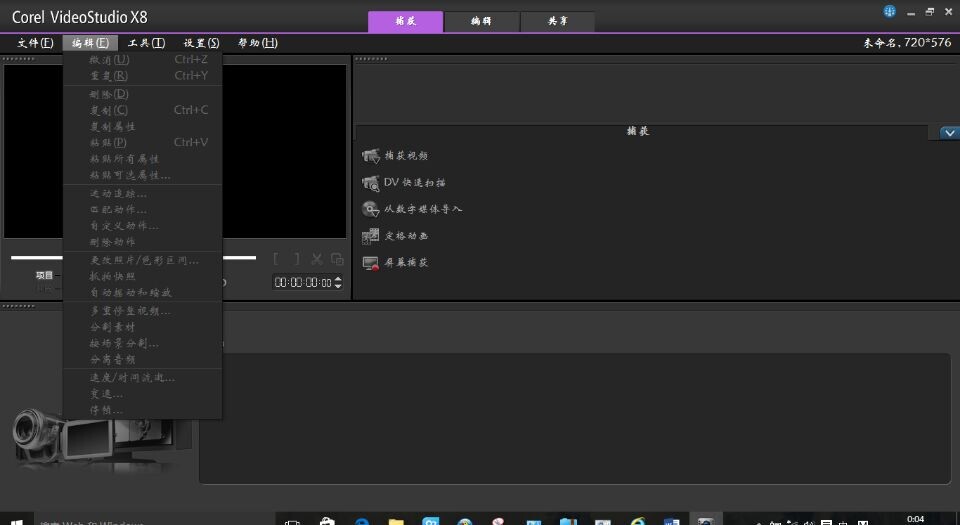960x525 pixels.
Task: Set mark-in with the left bracket button
Action: coord(277,259)
